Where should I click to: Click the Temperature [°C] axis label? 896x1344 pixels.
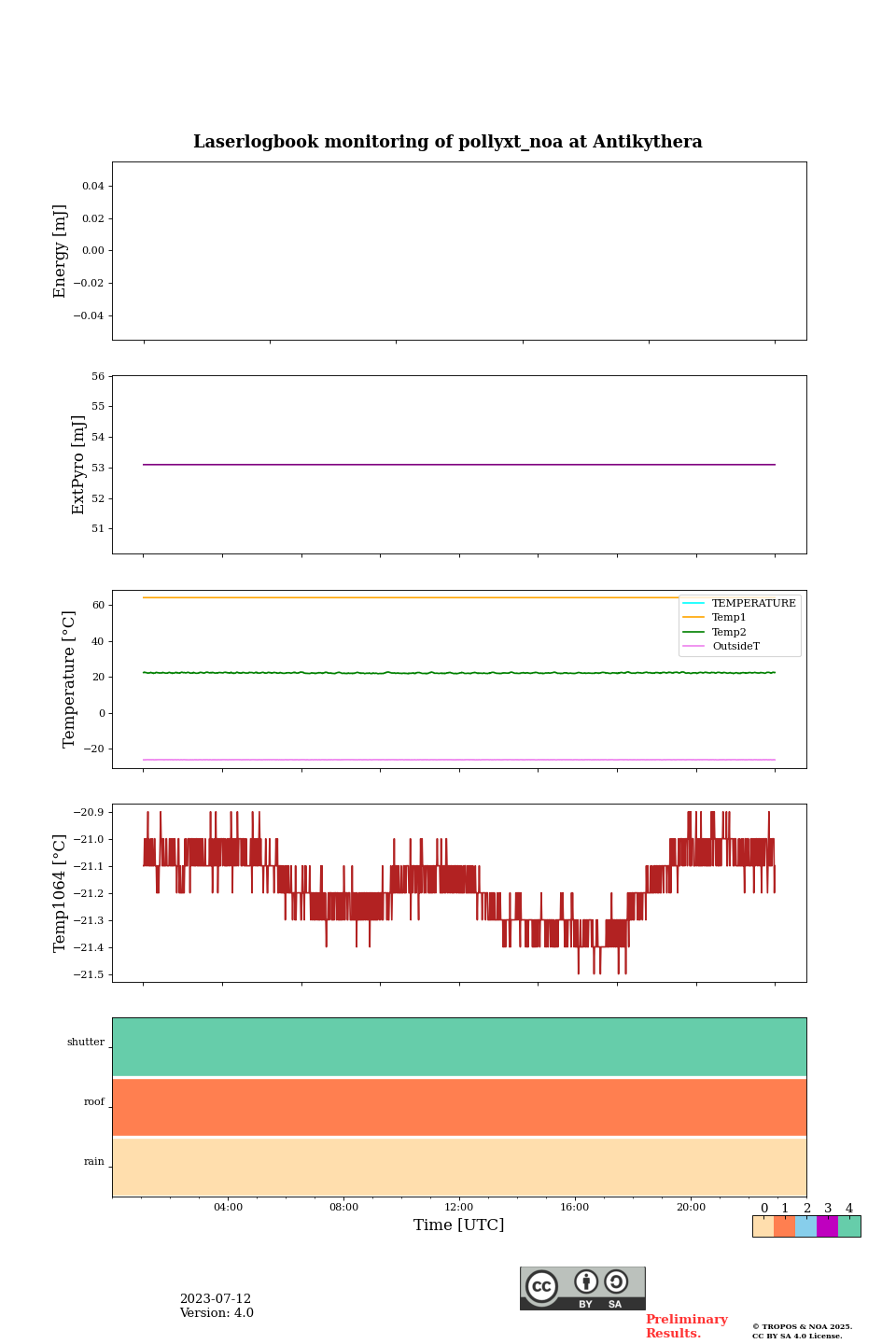pos(69,679)
